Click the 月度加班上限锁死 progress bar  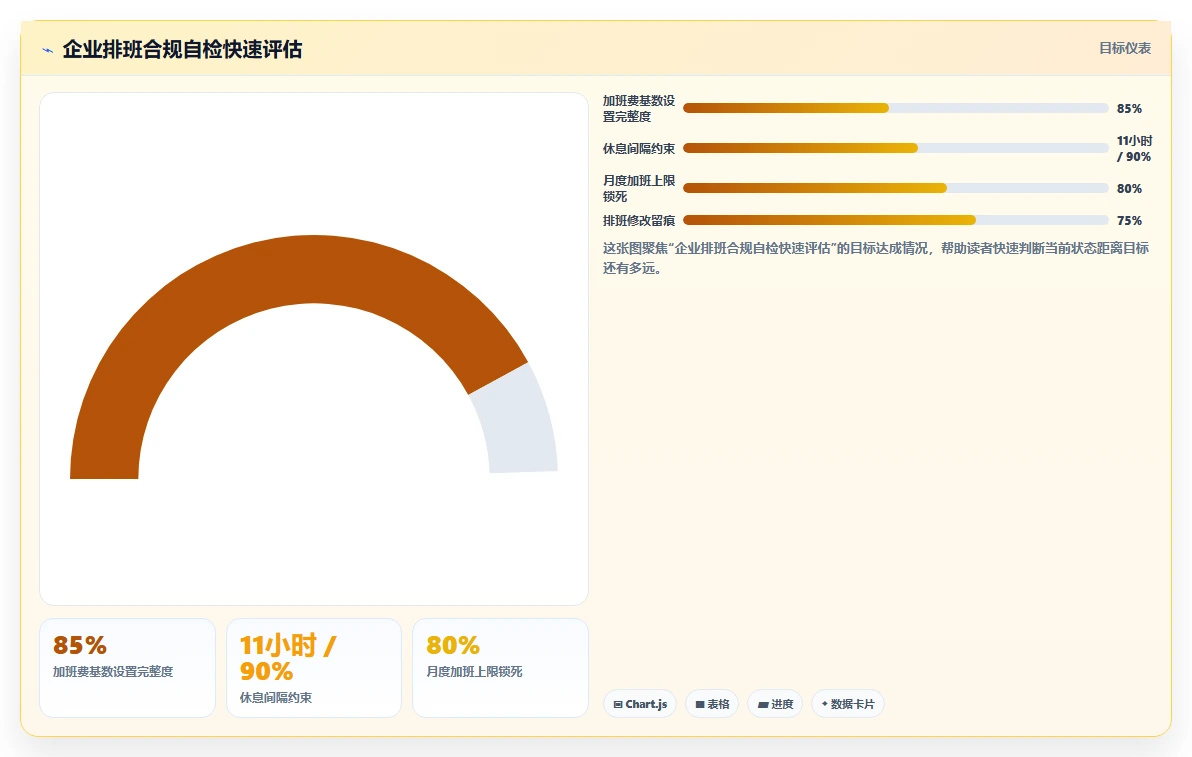[896, 188]
